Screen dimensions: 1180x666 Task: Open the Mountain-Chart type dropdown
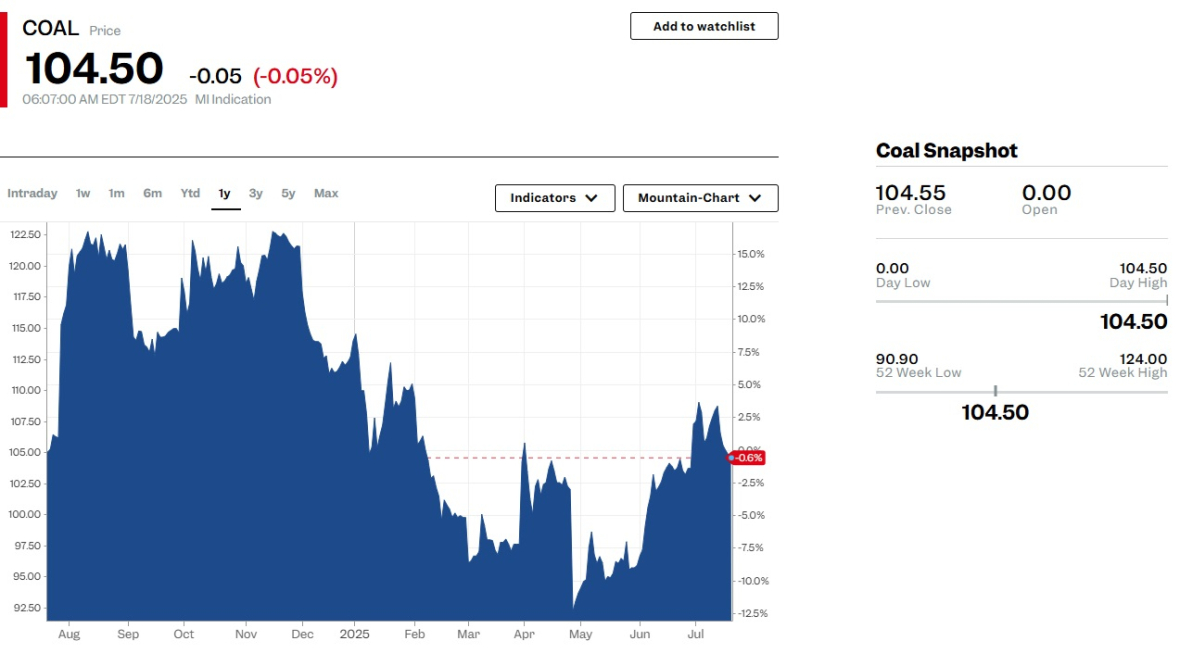point(700,198)
